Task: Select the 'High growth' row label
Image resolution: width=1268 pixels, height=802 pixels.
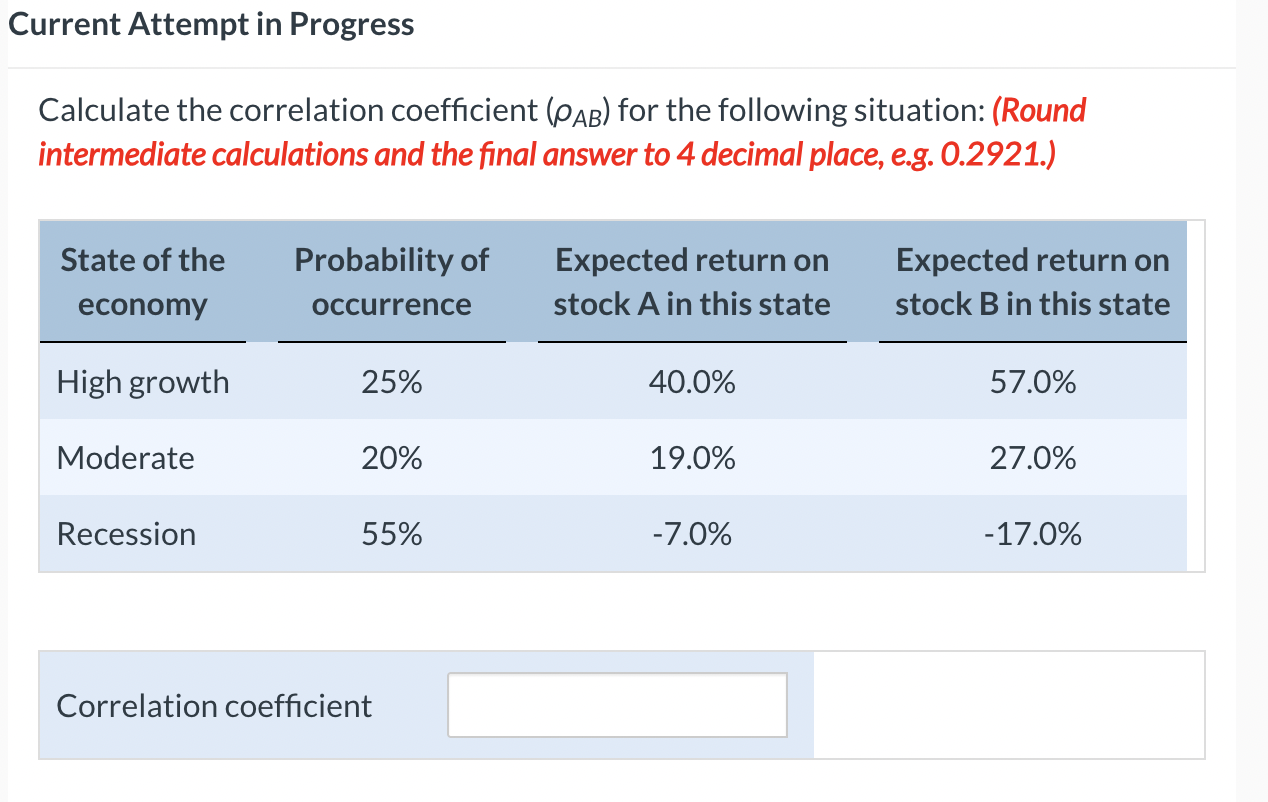Action: [142, 381]
